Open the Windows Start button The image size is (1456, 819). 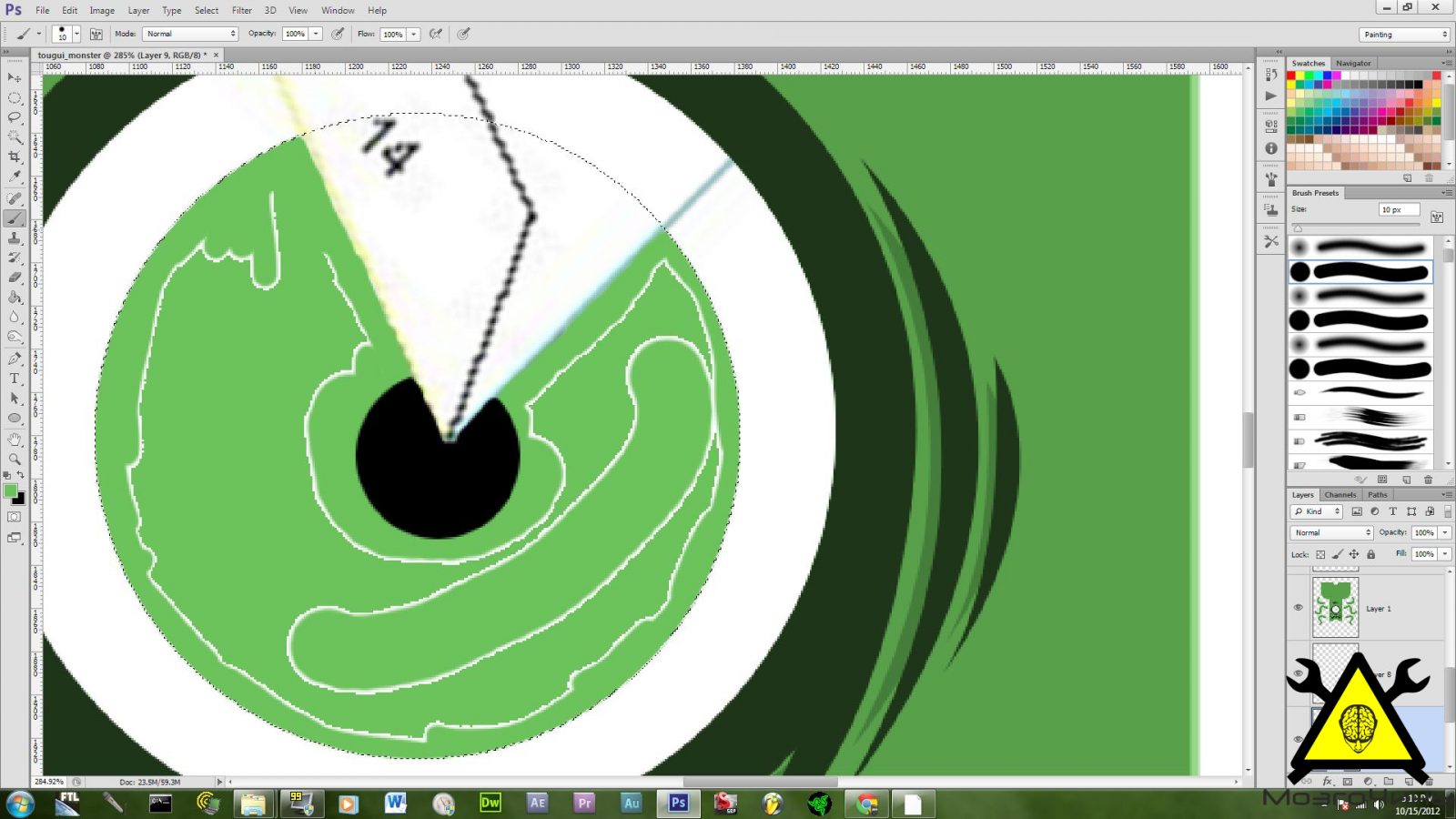tap(20, 804)
